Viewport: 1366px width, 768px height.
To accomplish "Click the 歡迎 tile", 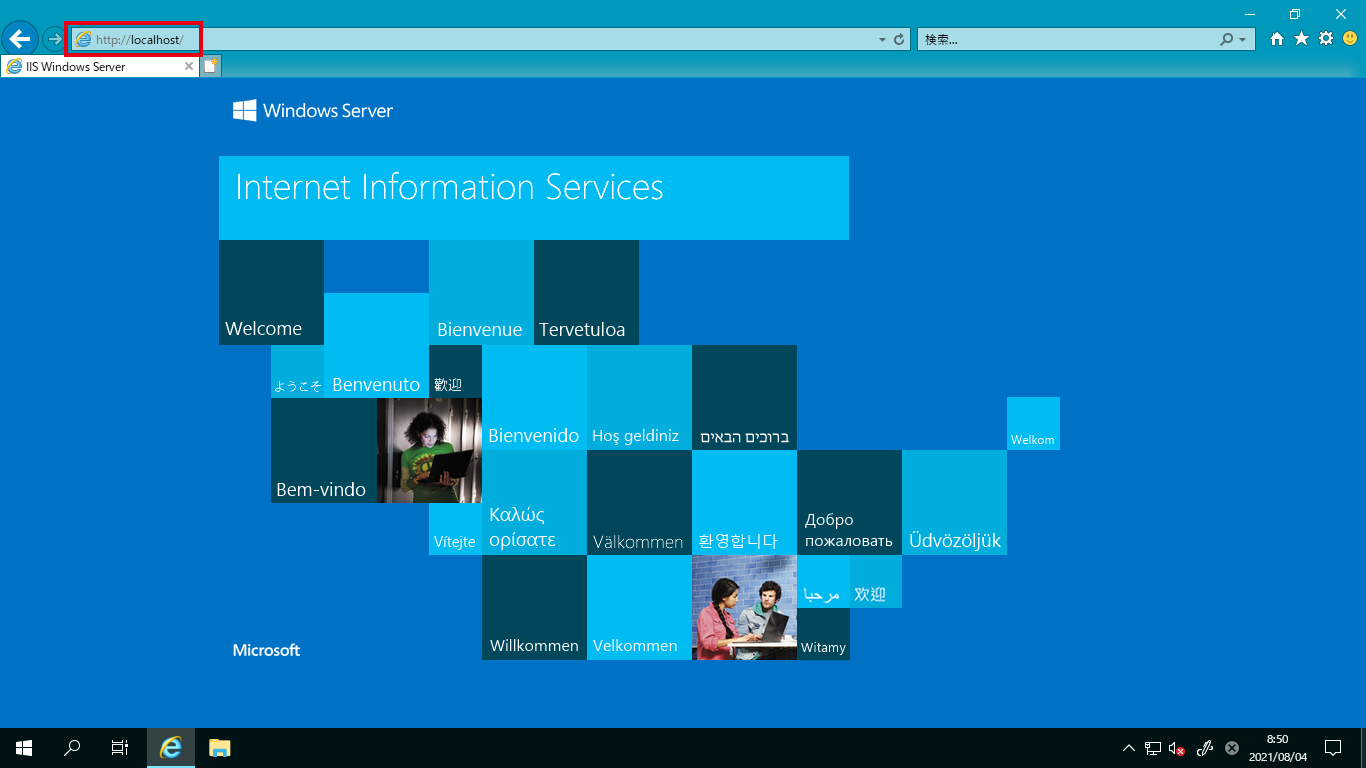I will [455, 371].
